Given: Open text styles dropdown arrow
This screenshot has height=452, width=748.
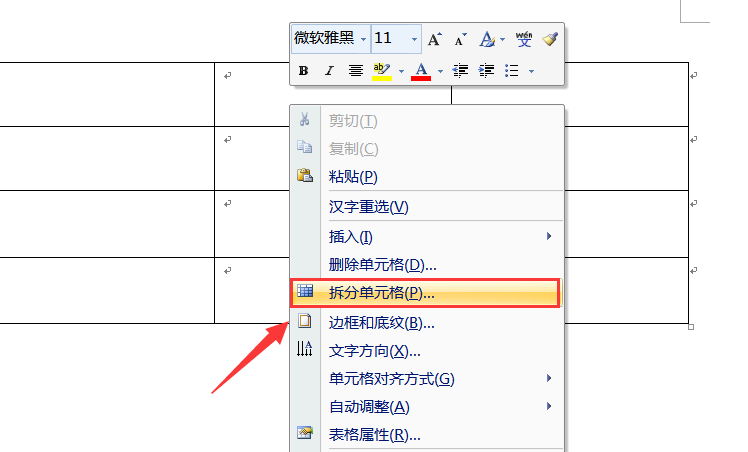Looking at the screenshot, I should tap(502, 40).
